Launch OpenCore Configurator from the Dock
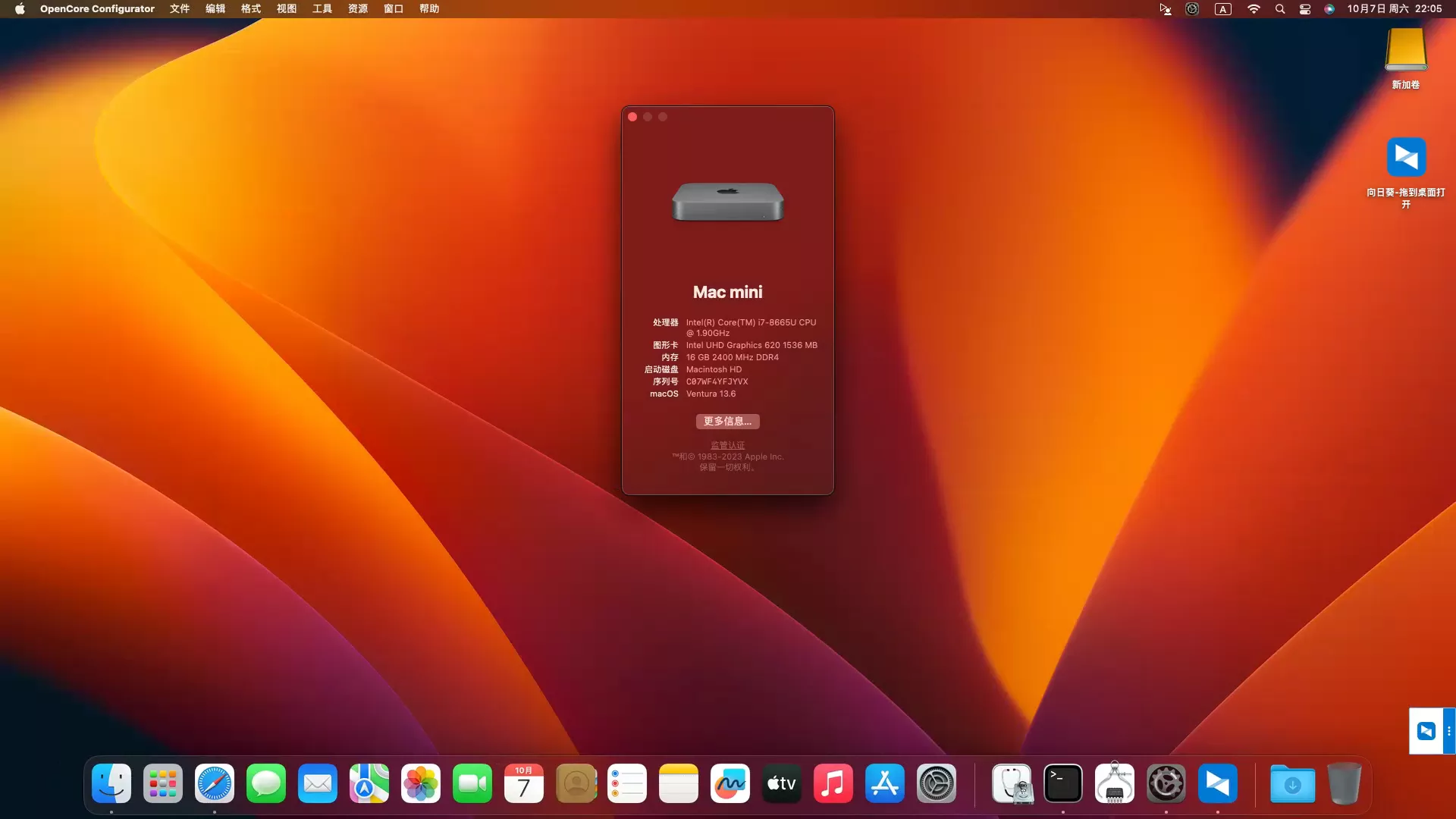Screen dimensions: 1456x819 [1166, 784]
